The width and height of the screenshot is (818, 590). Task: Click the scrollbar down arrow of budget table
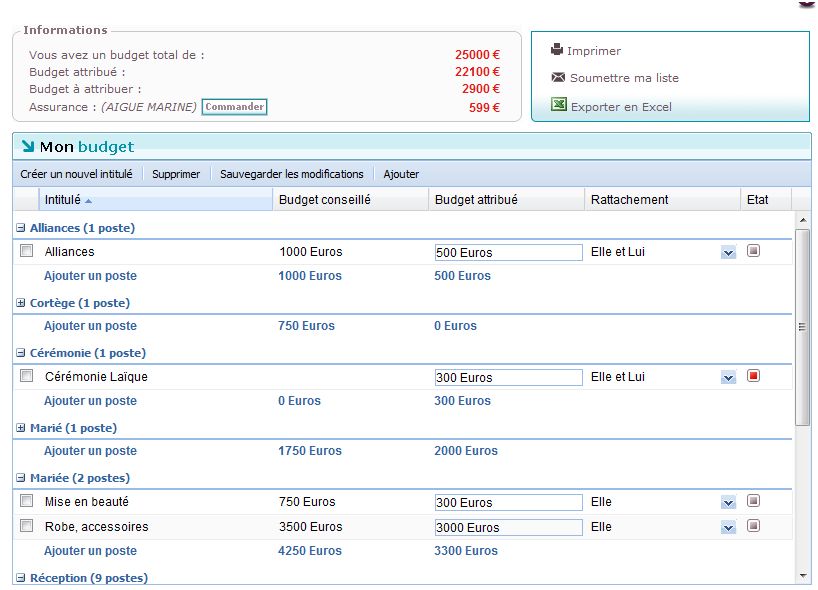click(x=802, y=576)
